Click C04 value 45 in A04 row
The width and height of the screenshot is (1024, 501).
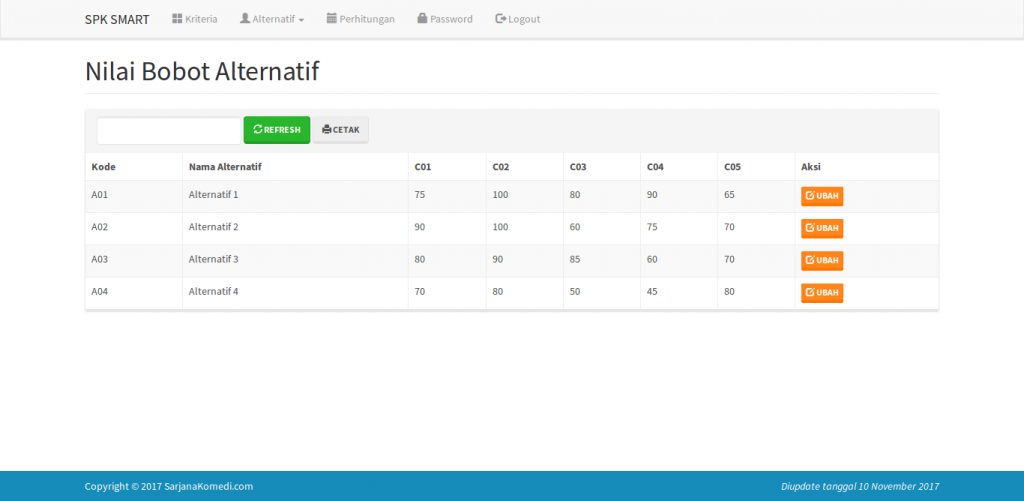tap(652, 291)
